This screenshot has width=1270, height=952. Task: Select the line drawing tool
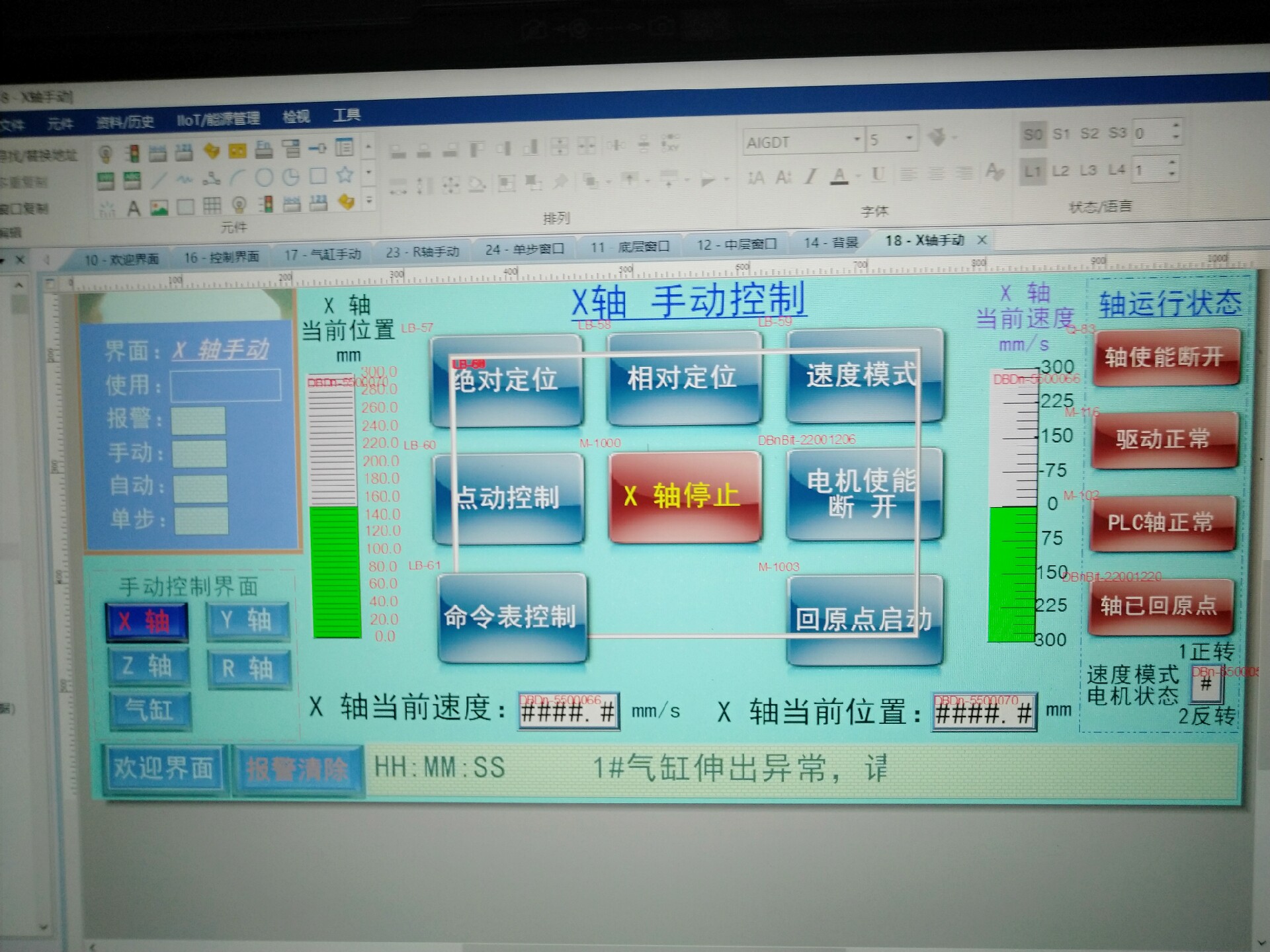(x=158, y=179)
